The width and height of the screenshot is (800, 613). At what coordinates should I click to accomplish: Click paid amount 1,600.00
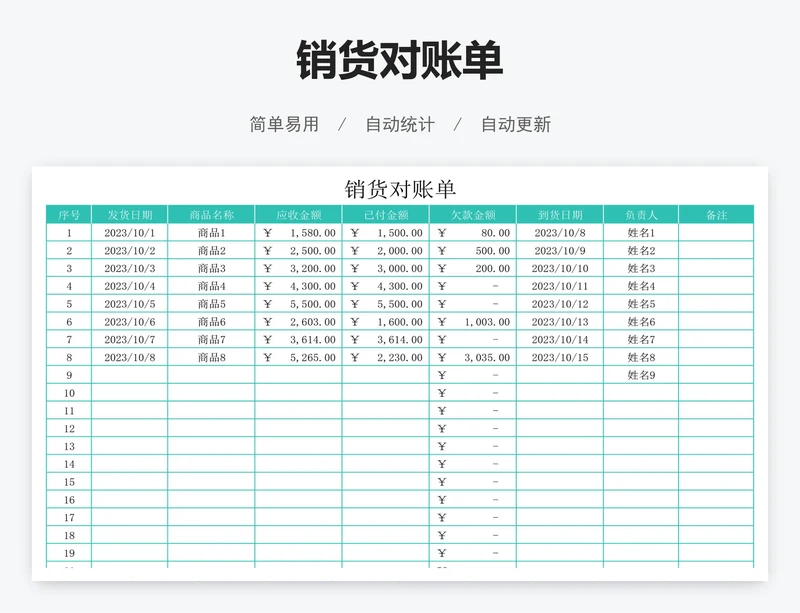coord(386,322)
